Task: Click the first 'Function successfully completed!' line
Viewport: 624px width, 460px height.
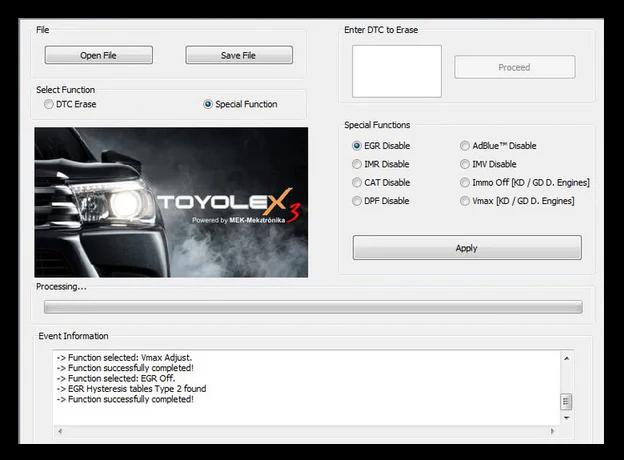Action: 125,368
